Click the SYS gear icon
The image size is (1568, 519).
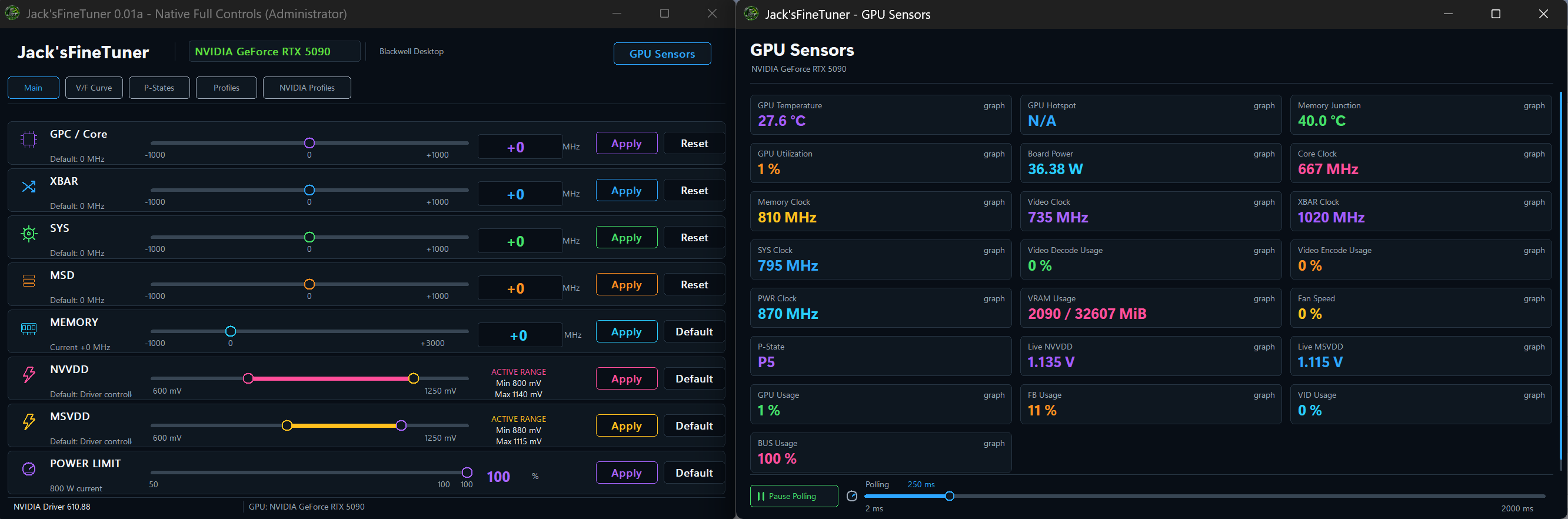29,234
